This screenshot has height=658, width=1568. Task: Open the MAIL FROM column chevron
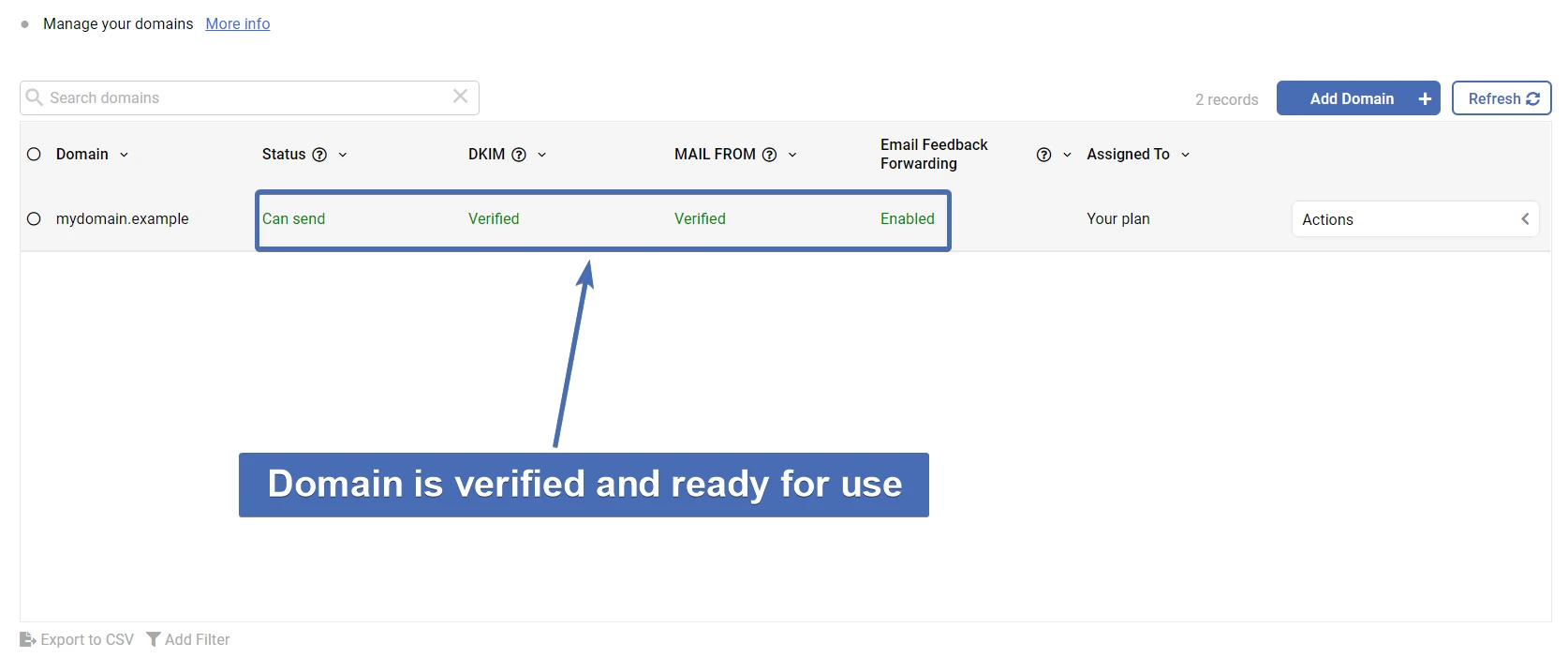792,155
